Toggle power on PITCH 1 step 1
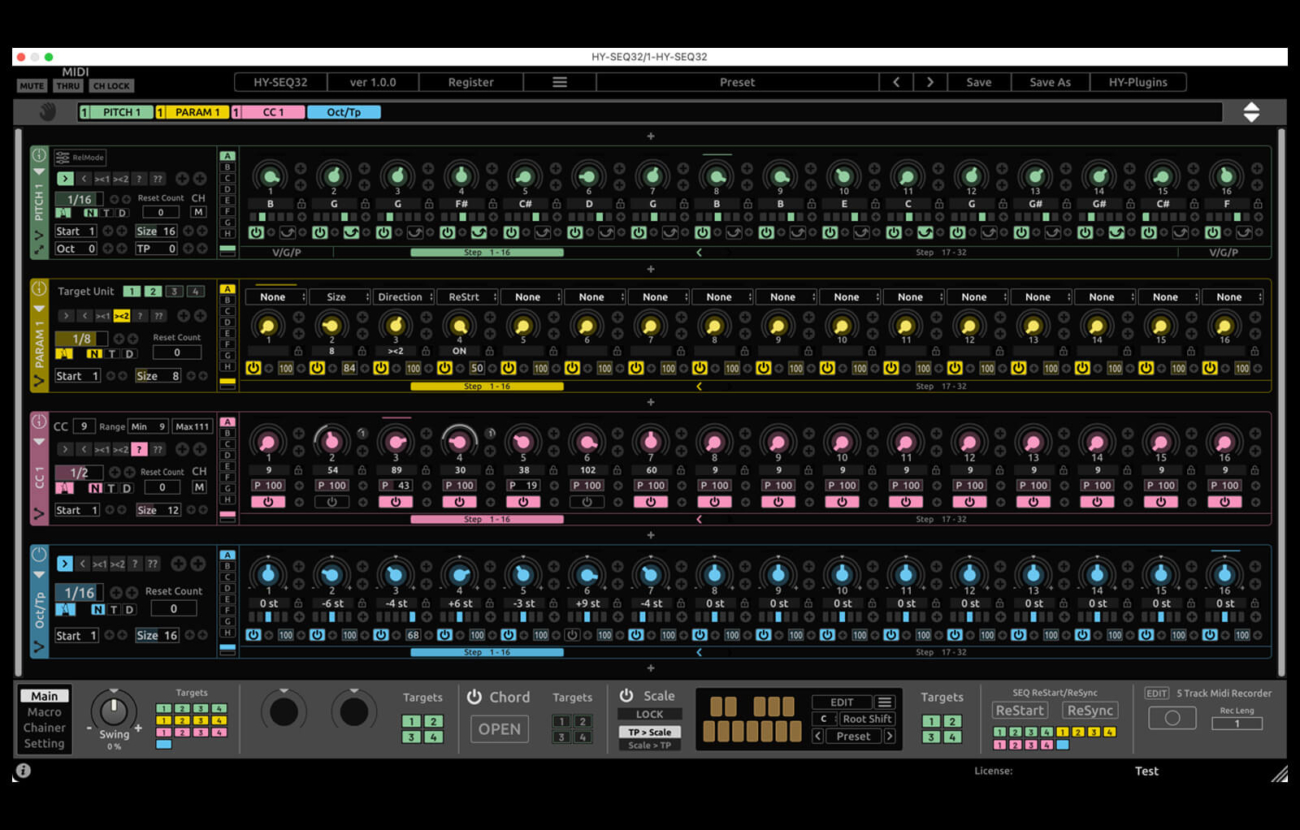Viewport: 1300px width, 830px height. [256, 232]
